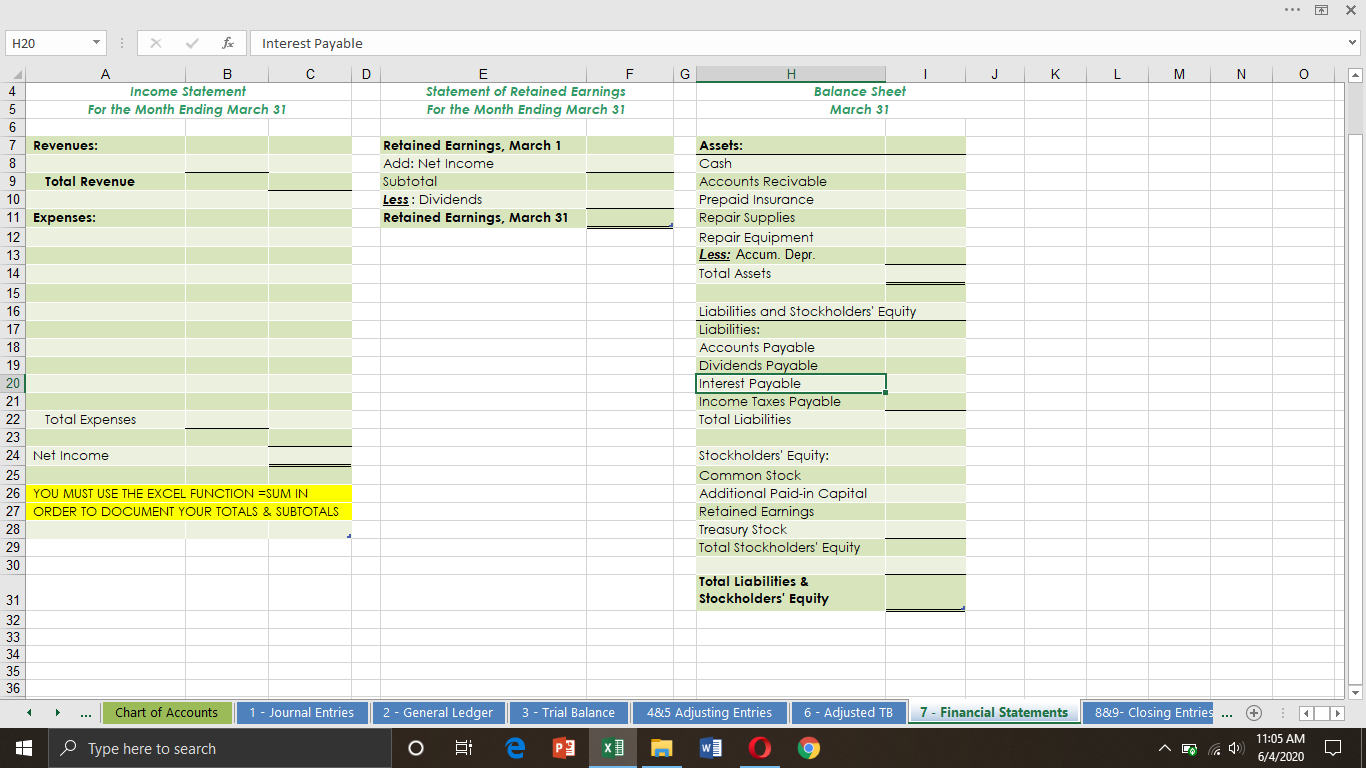The width and height of the screenshot is (1366, 768).
Task: Open Chrome from the taskbar
Action: [x=808, y=747]
